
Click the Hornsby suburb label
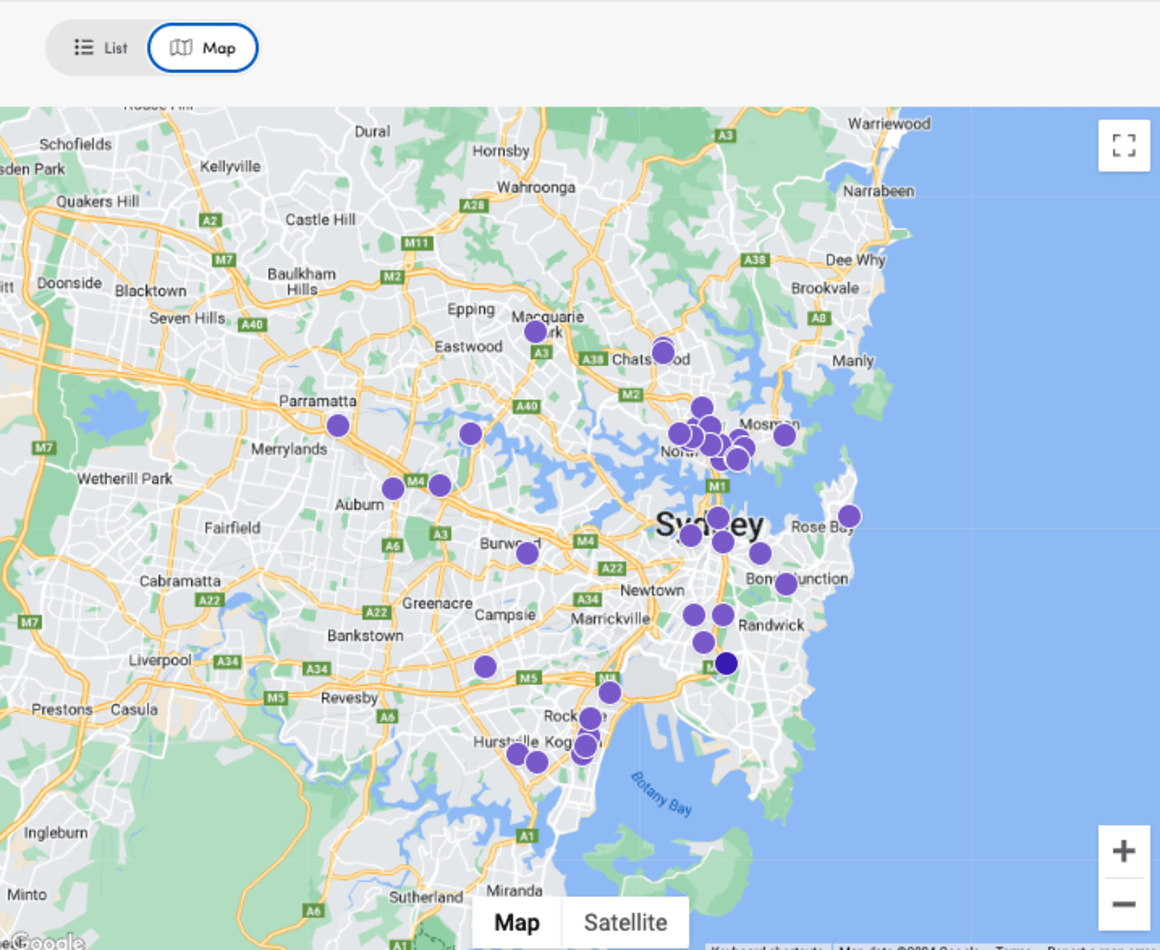[x=501, y=151]
